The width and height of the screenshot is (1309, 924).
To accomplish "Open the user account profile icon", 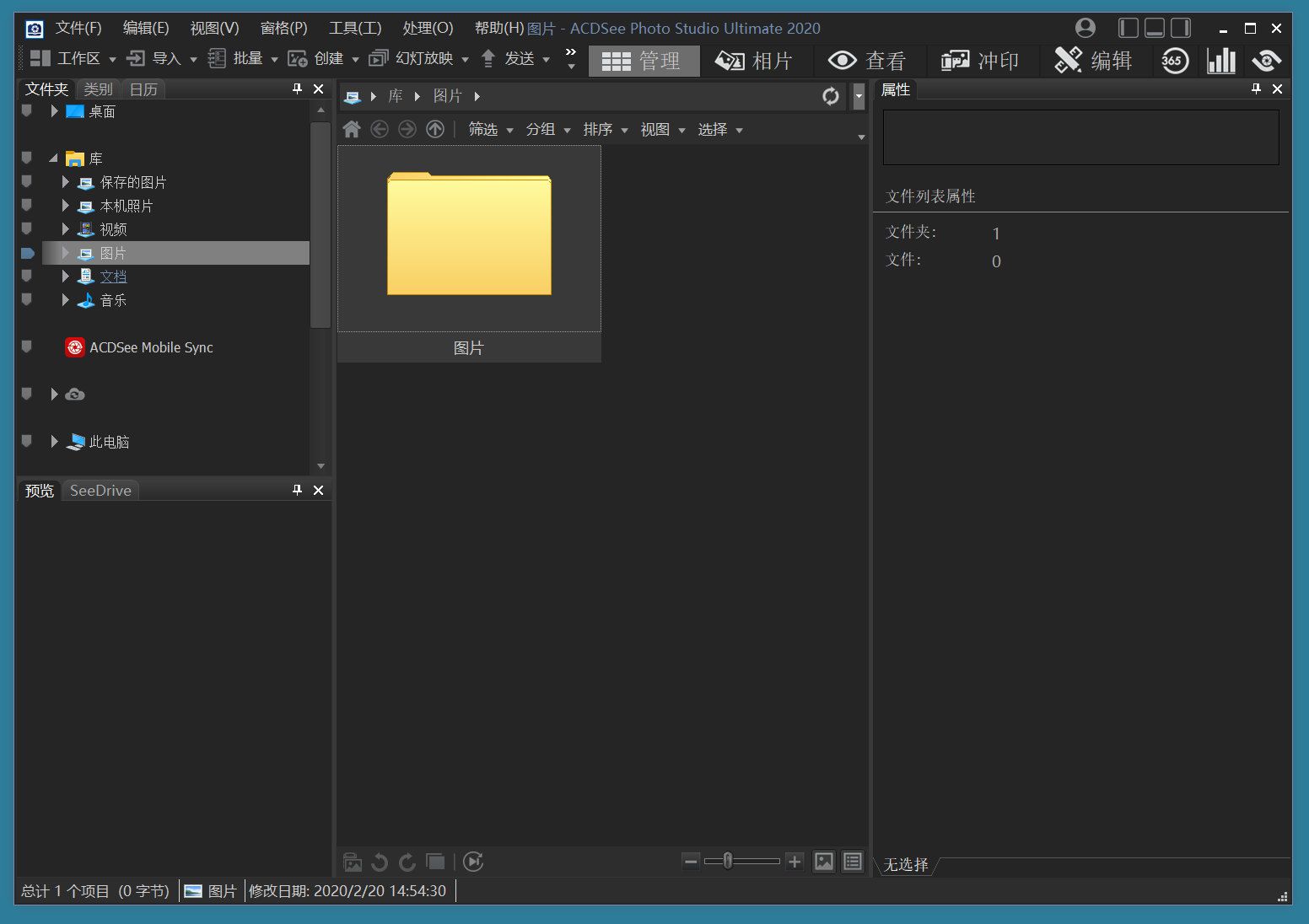I will [1085, 28].
